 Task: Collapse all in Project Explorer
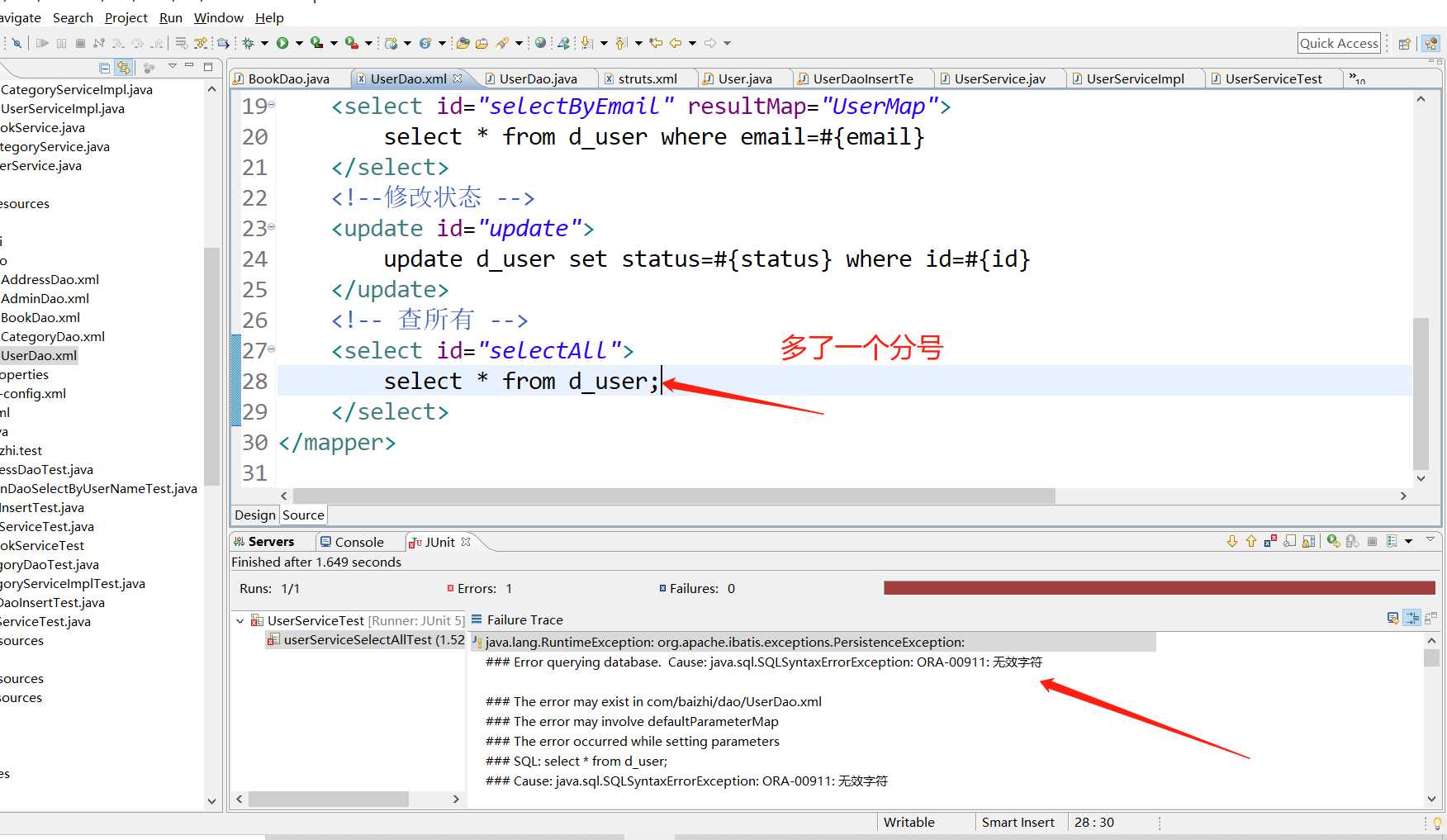pyautogui.click(x=104, y=67)
